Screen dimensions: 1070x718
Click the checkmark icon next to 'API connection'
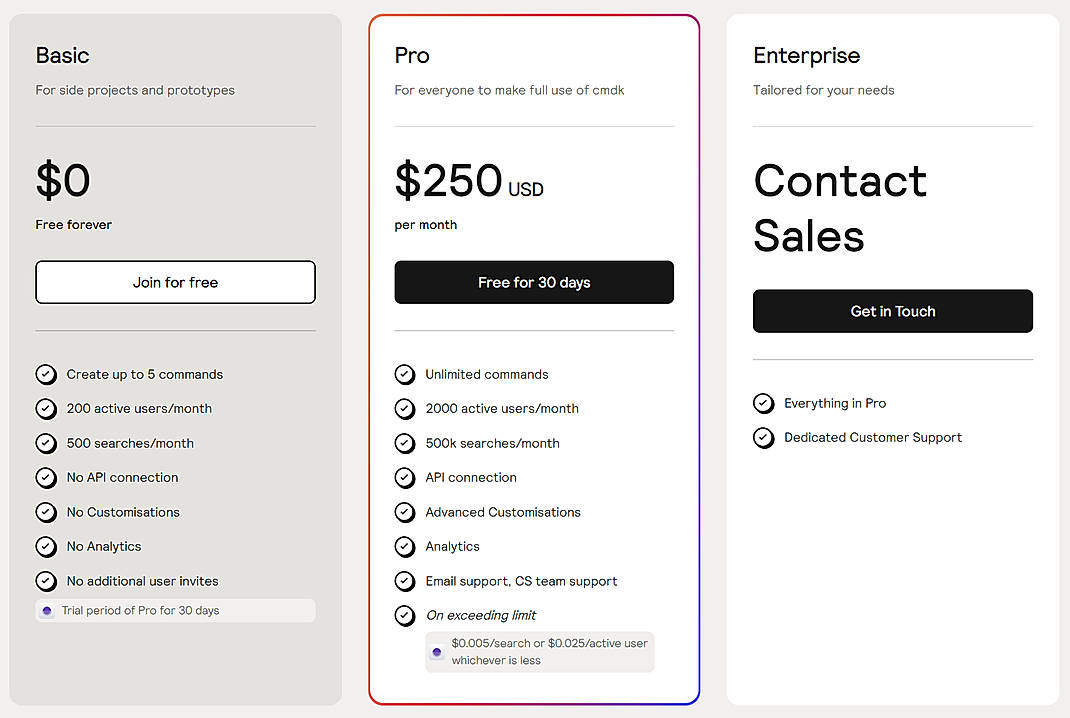405,477
